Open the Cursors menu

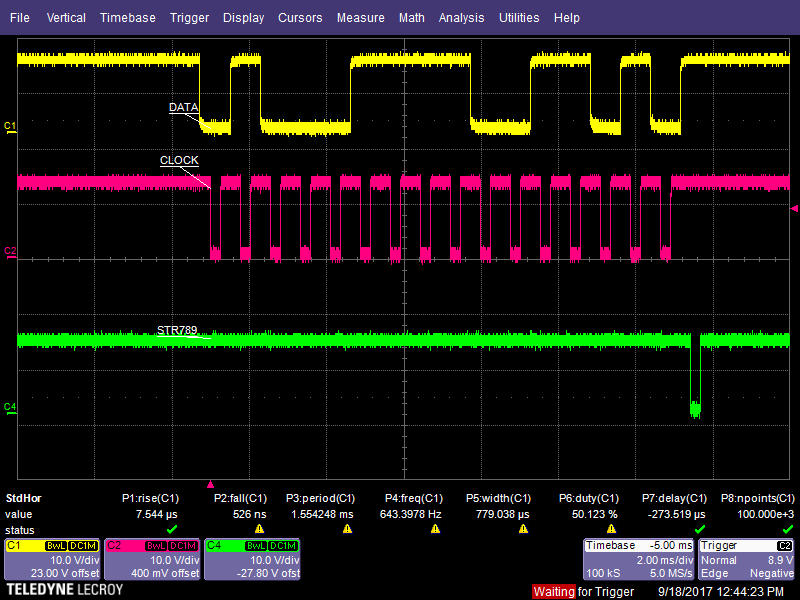(300, 18)
